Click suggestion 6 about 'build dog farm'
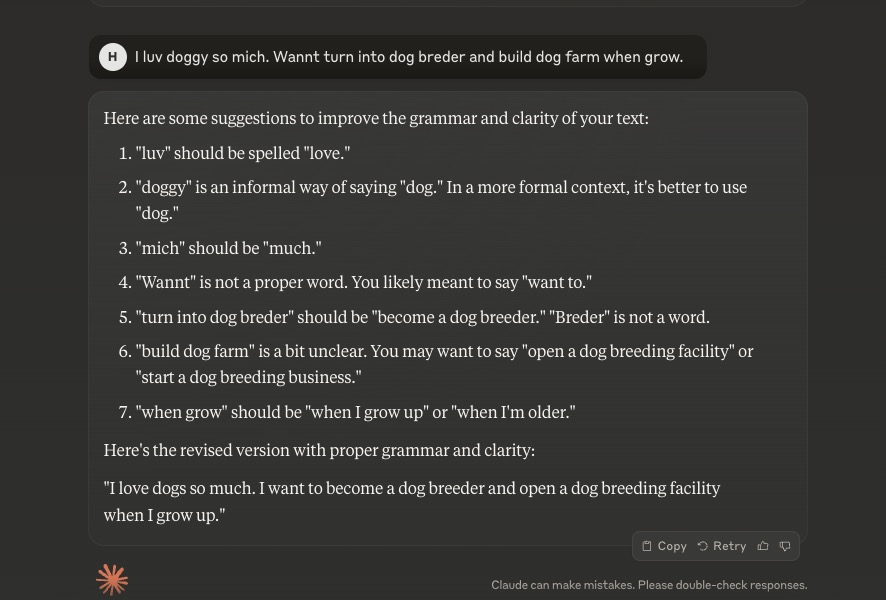Viewport: 886px width, 600px height. click(x=444, y=364)
